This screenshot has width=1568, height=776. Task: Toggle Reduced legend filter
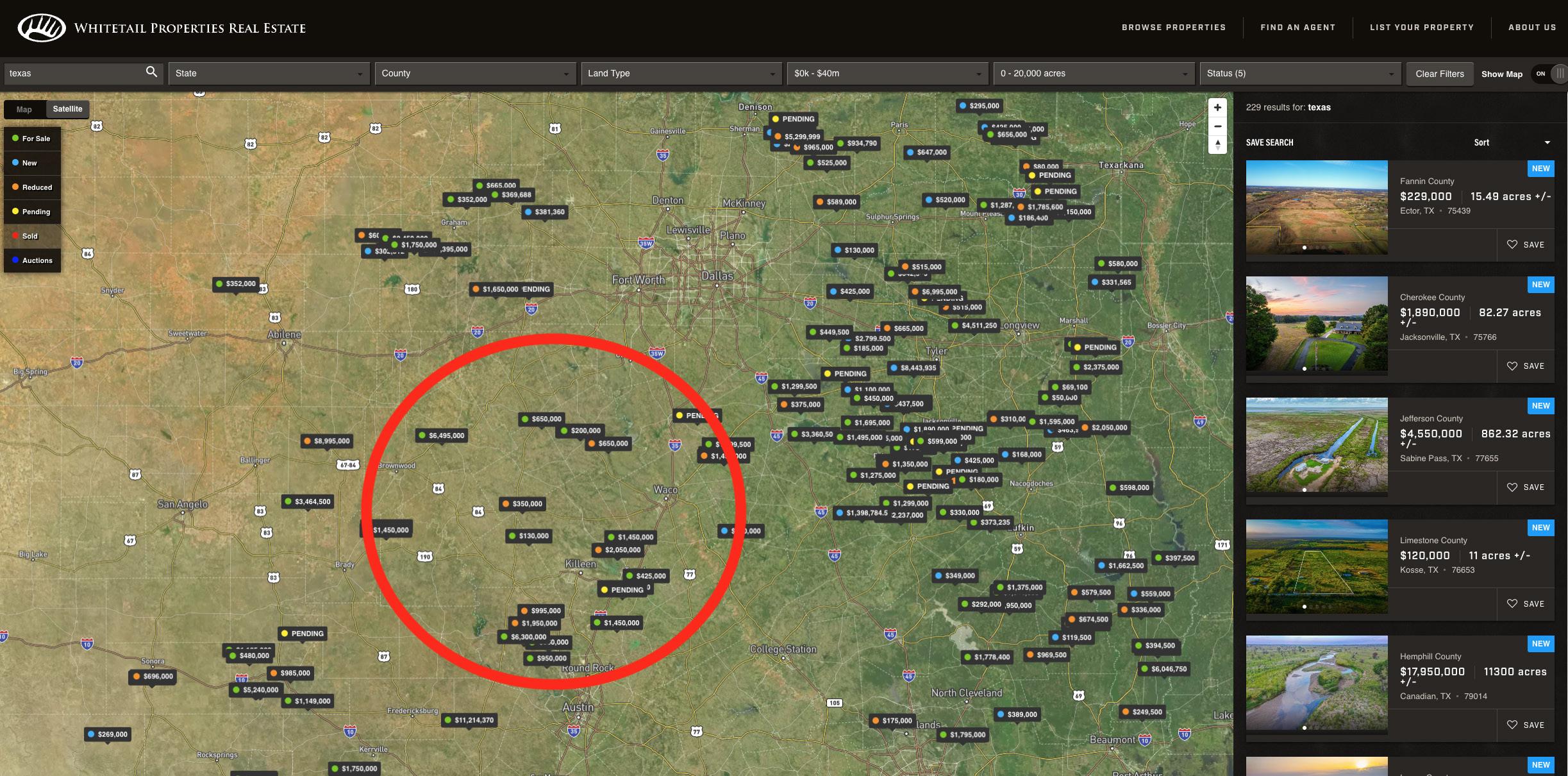(32, 187)
